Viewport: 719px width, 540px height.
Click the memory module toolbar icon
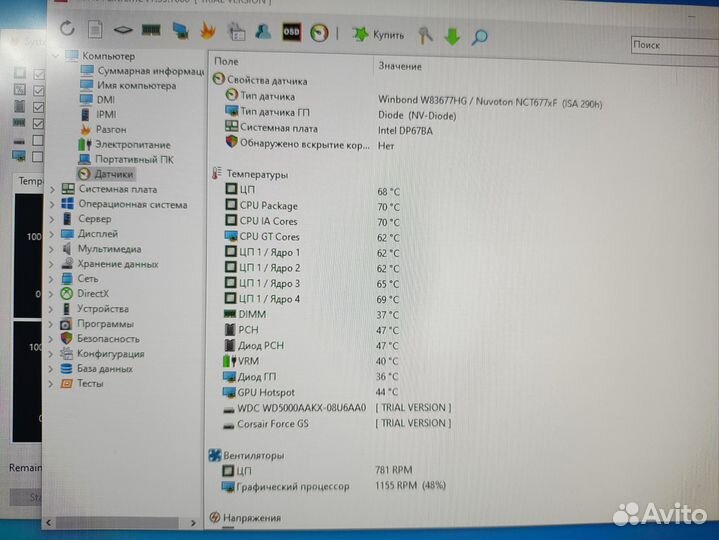coord(152,30)
